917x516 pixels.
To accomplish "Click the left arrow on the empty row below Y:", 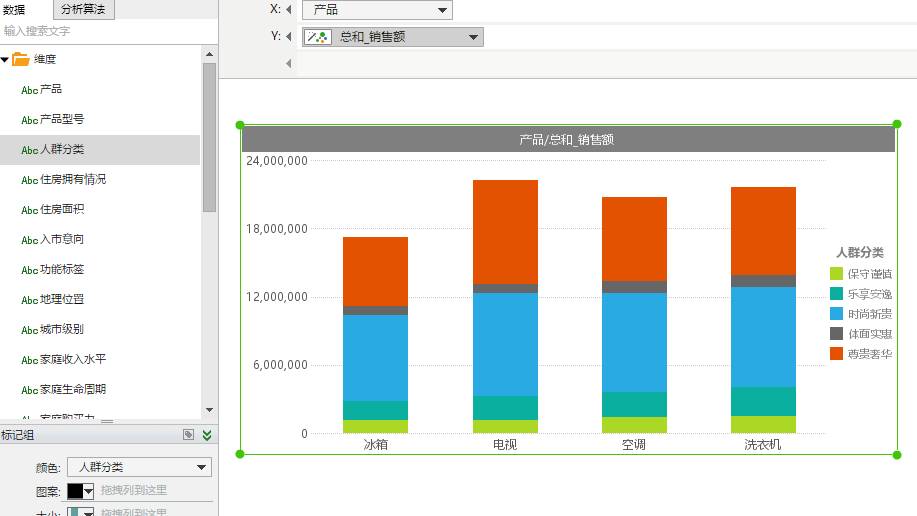I will (289, 64).
